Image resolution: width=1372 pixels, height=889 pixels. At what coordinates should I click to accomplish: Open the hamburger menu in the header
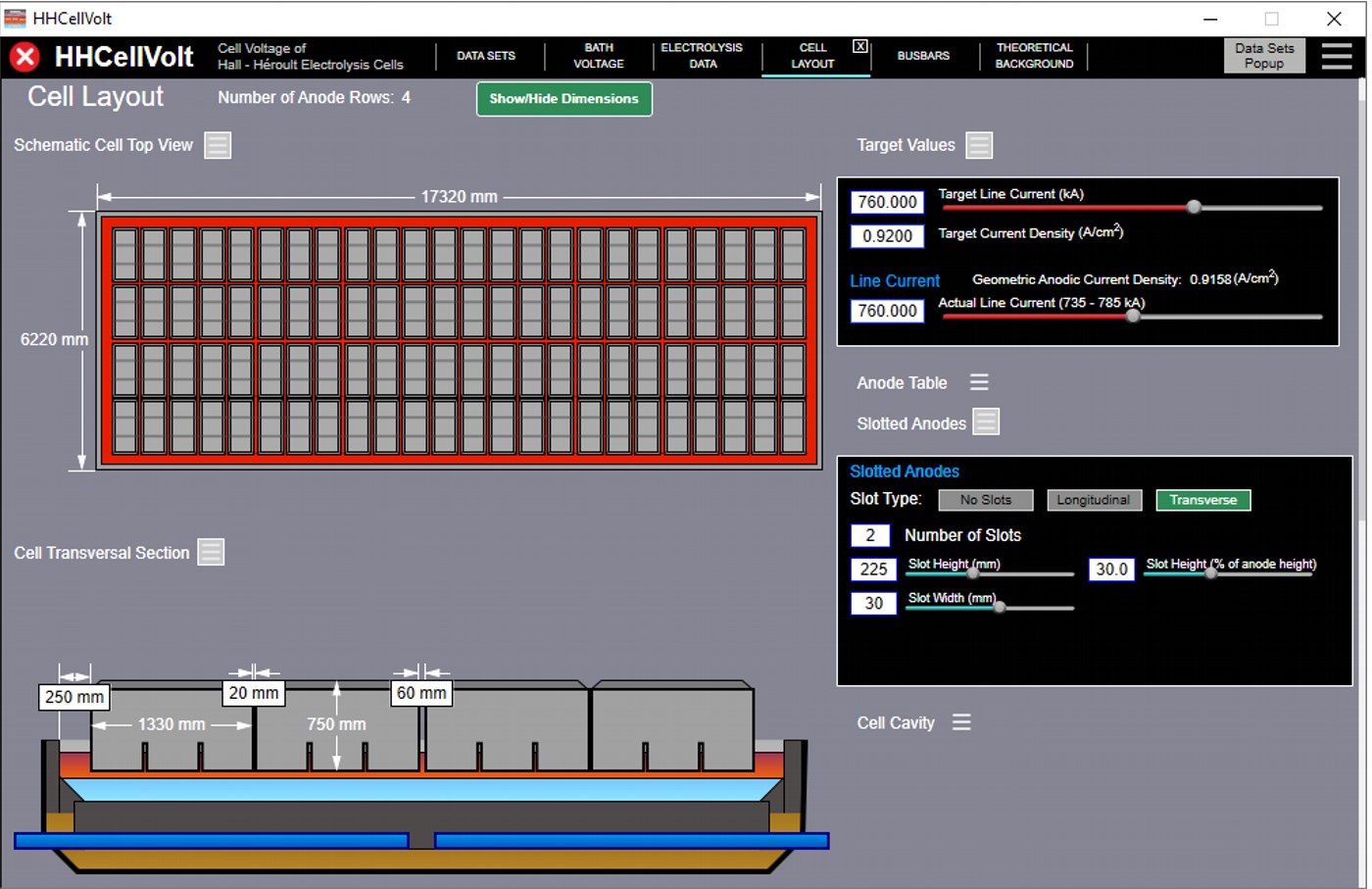click(1337, 56)
